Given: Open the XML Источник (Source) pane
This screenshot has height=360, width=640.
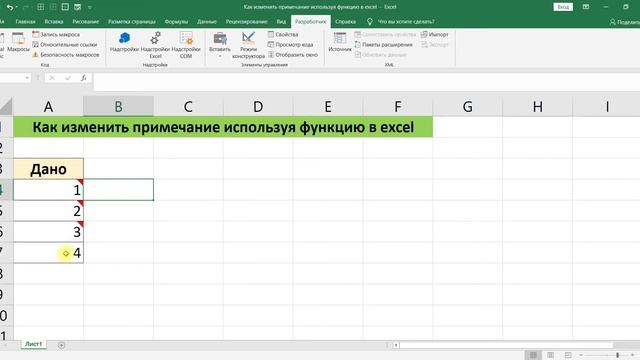Looking at the screenshot, I should tap(340, 42).
